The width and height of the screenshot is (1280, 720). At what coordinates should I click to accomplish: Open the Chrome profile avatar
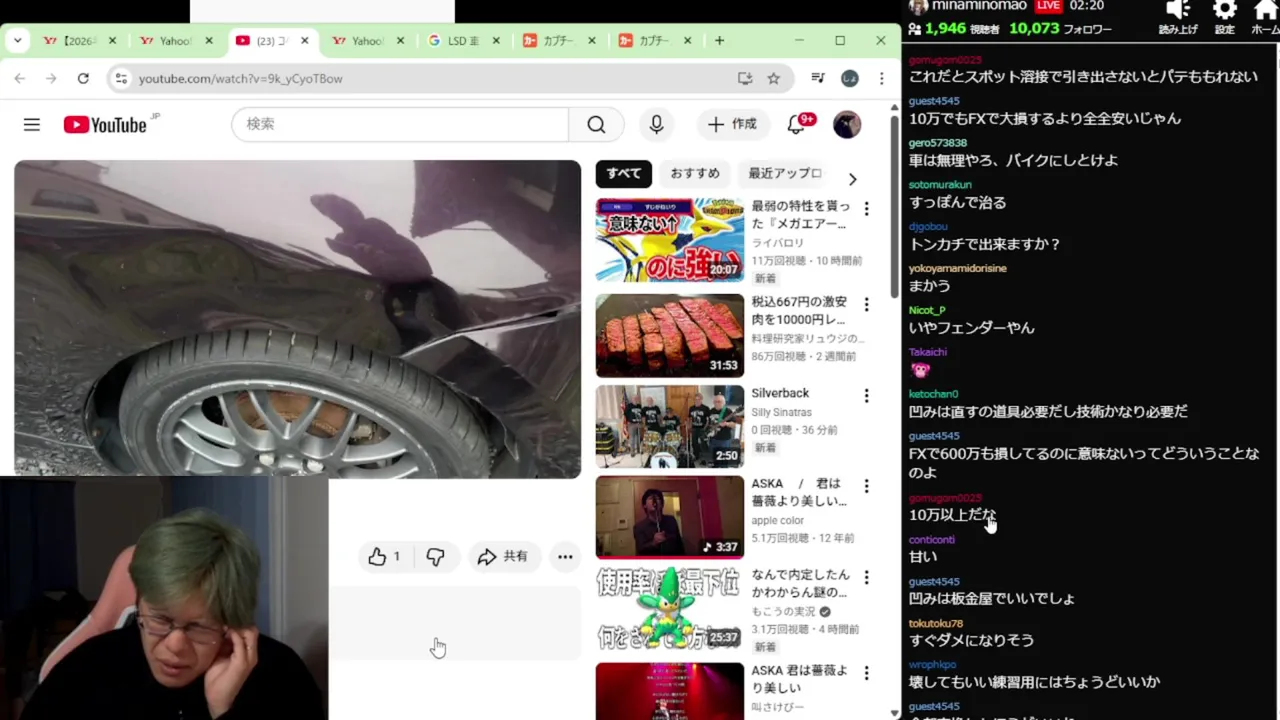[850, 78]
